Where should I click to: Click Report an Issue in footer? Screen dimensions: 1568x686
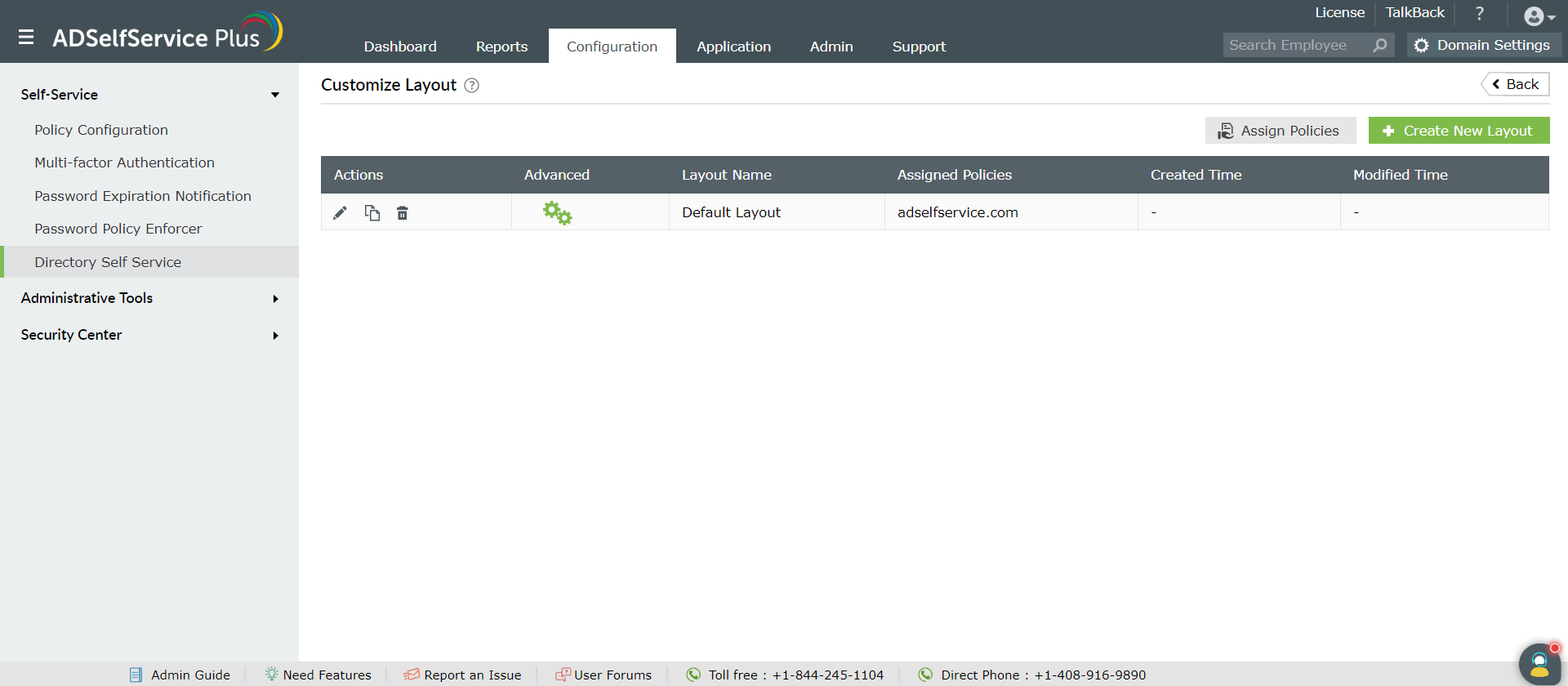point(463,675)
